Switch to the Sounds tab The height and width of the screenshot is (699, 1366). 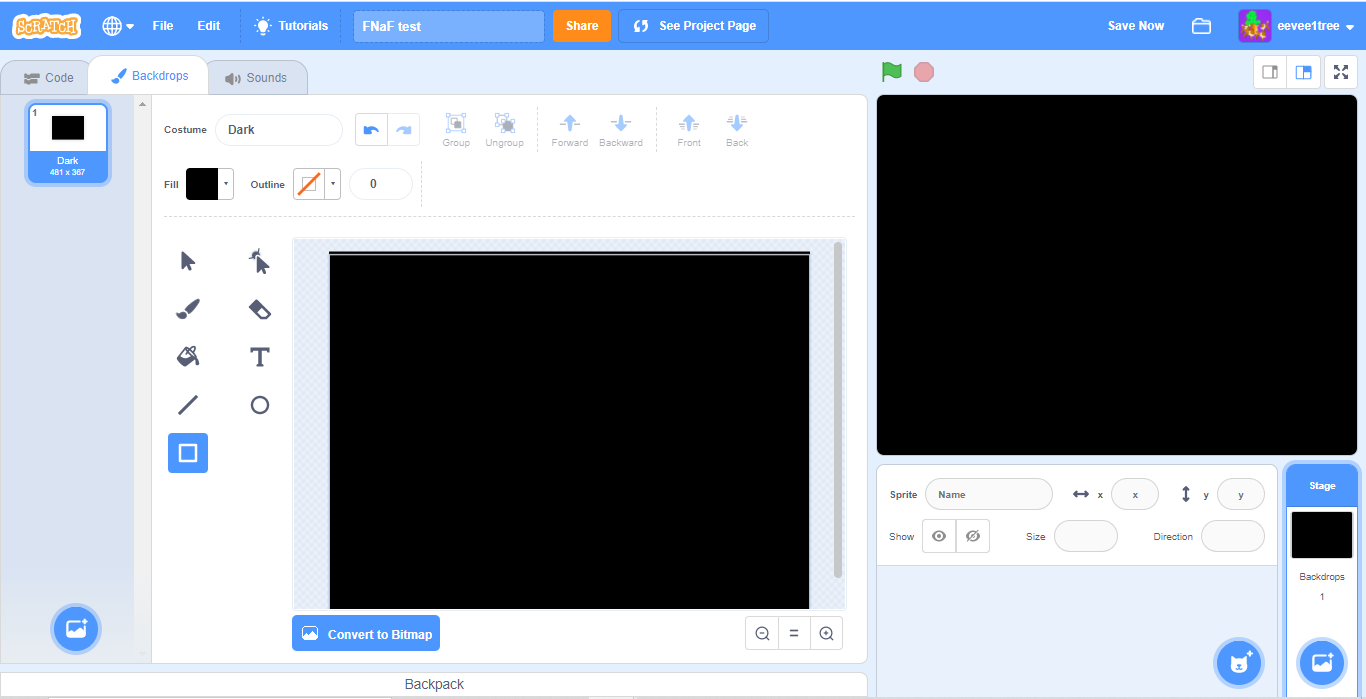click(257, 76)
